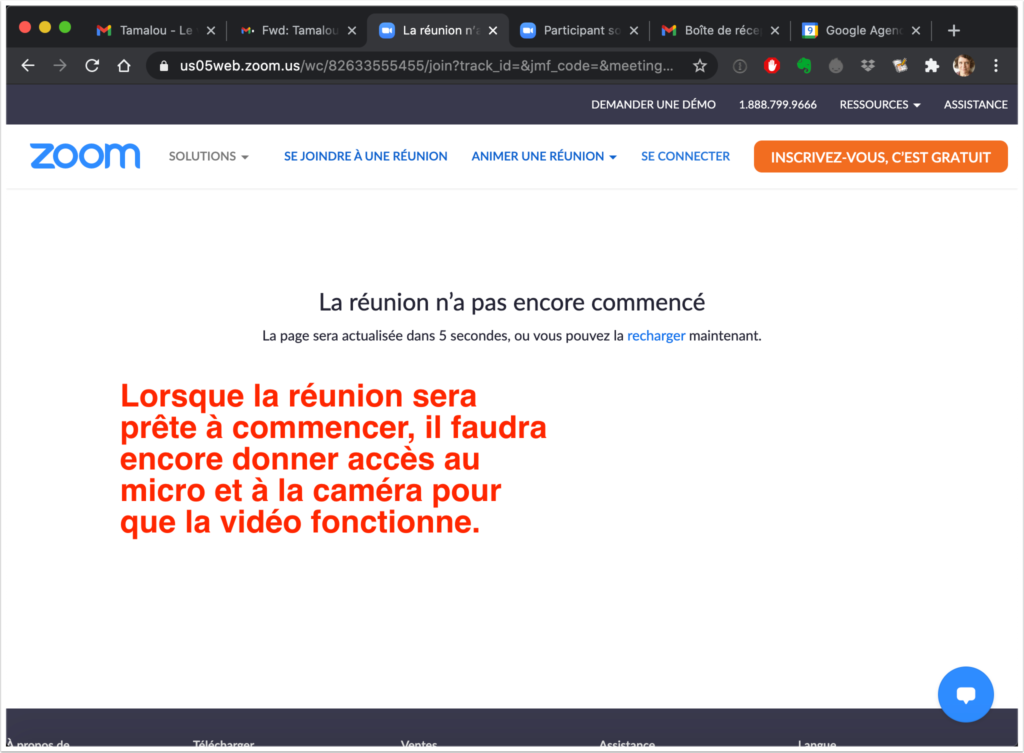Click Se joindre à une réunion link

[365, 156]
